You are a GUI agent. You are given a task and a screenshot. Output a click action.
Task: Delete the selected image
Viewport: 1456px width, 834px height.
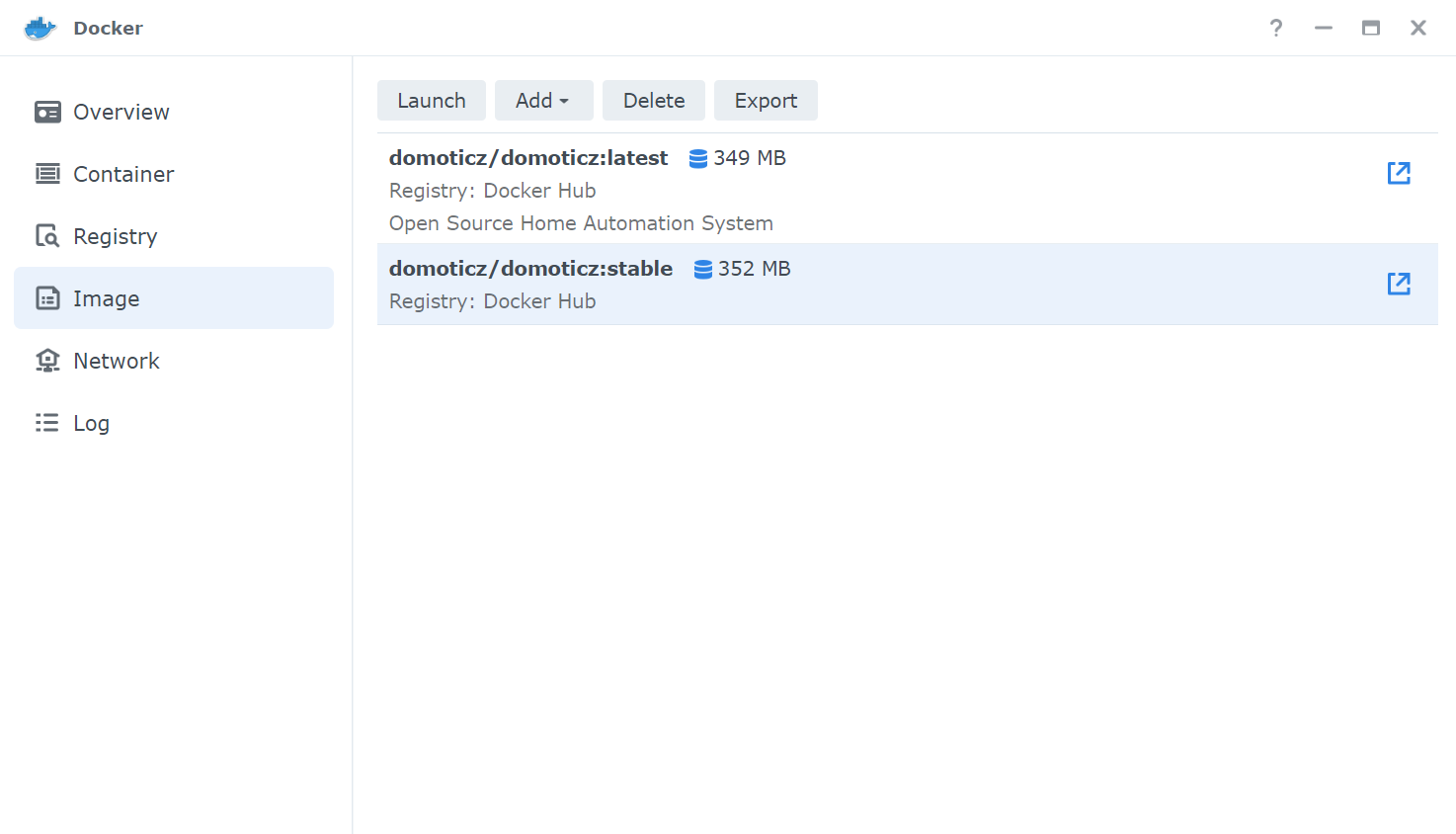654,101
